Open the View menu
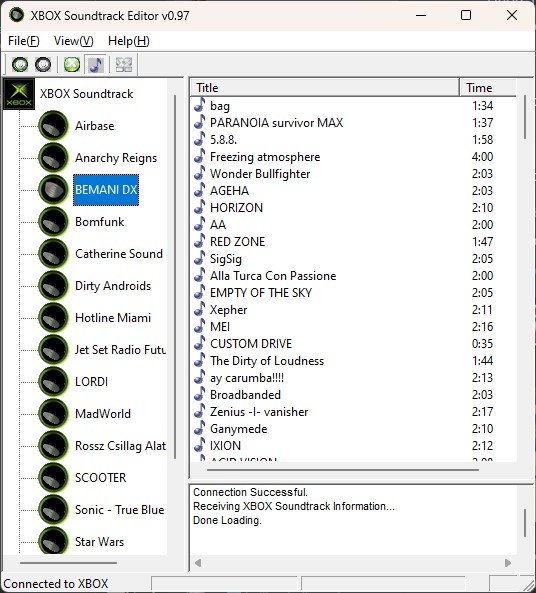This screenshot has width=536, height=593. click(73, 41)
